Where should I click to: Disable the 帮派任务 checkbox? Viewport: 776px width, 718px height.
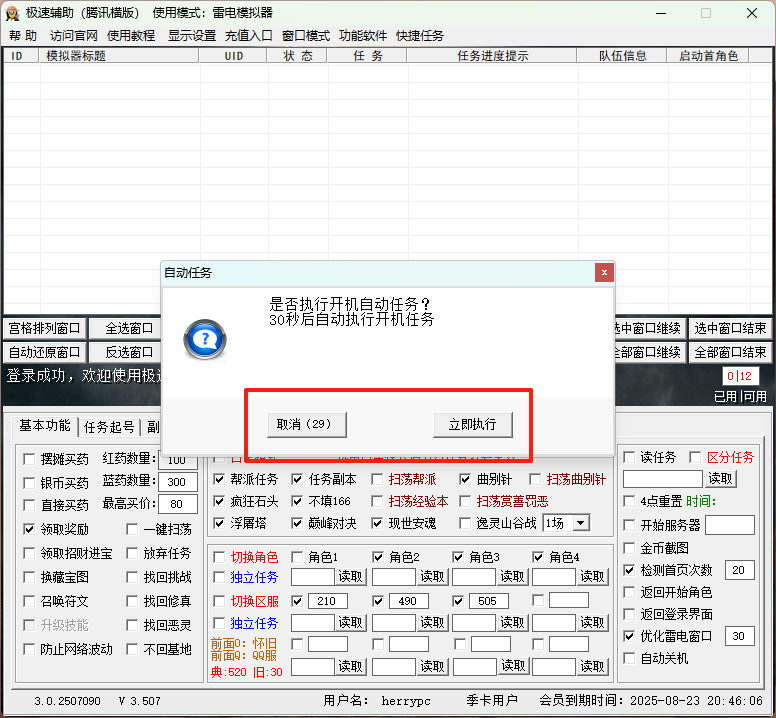coord(219,479)
